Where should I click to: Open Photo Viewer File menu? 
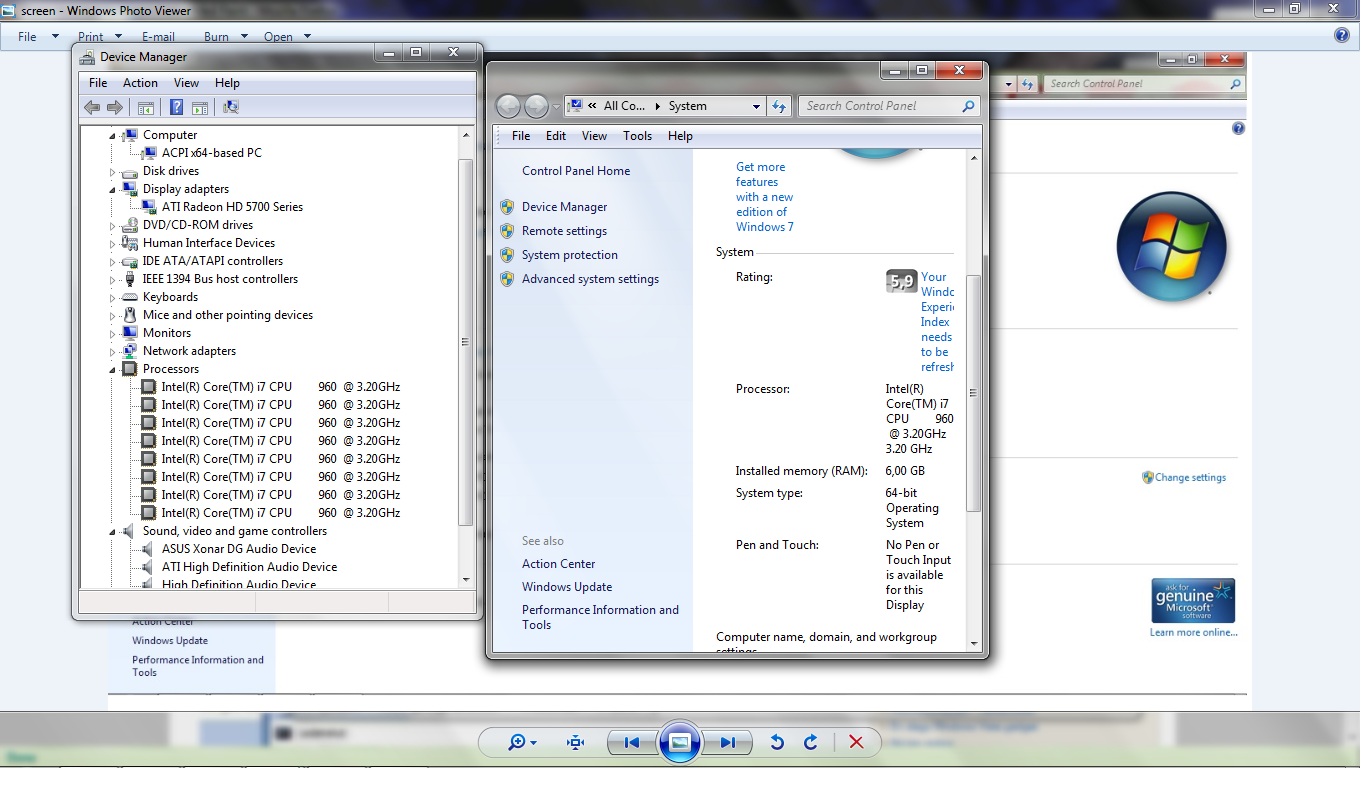[27, 37]
